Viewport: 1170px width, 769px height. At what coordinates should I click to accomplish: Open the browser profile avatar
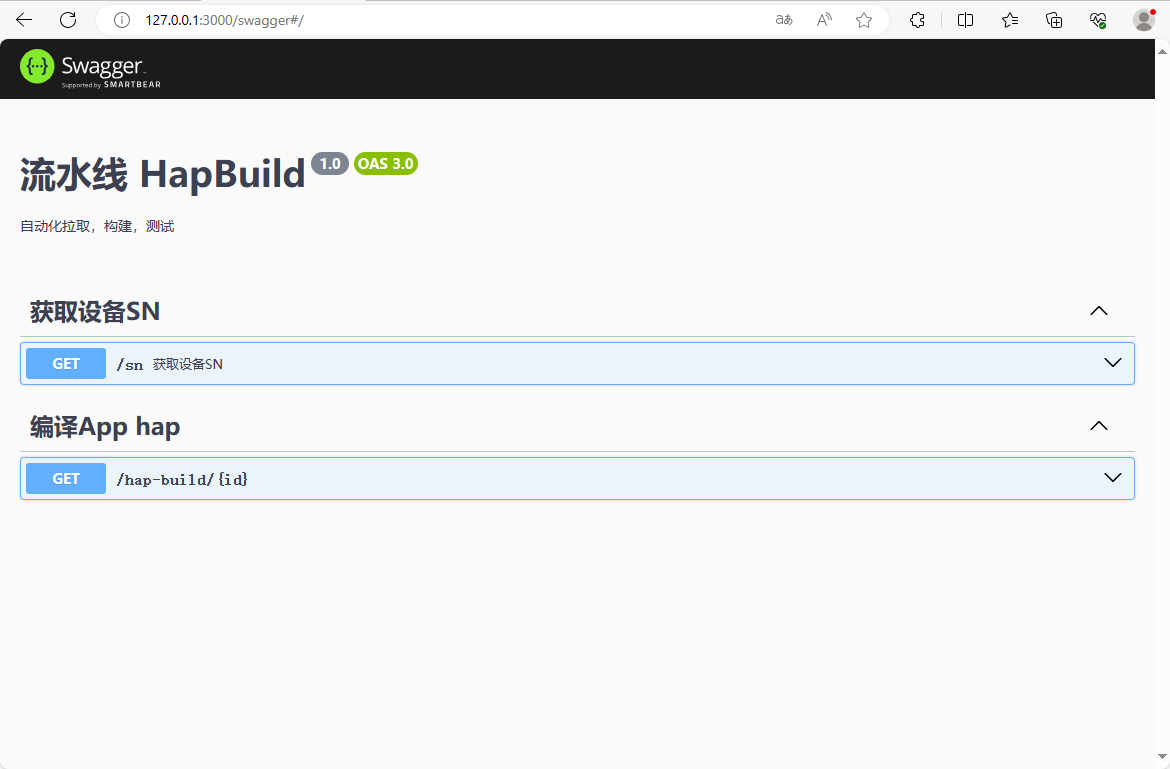pos(1144,20)
